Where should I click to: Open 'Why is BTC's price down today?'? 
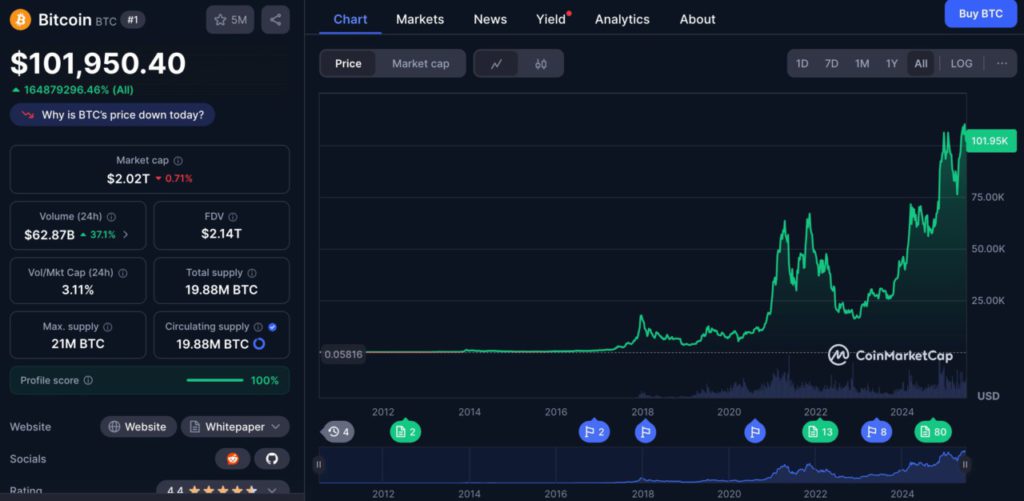coord(112,115)
